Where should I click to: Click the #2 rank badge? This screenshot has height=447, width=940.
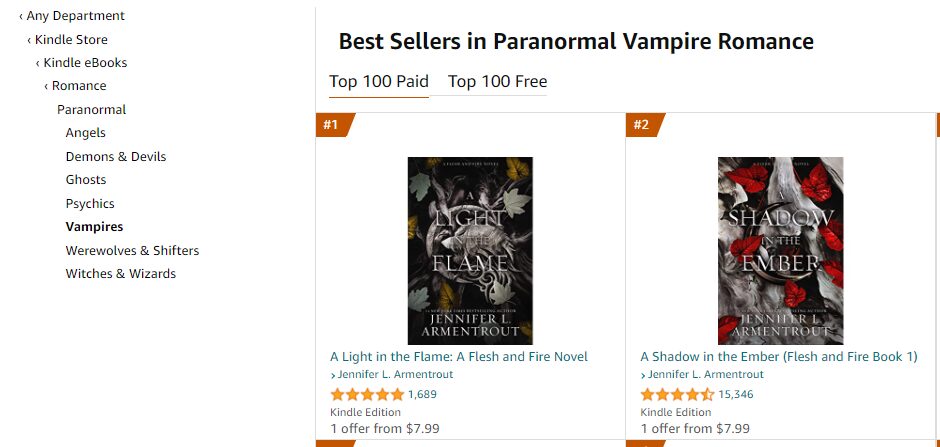(x=644, y=125)
